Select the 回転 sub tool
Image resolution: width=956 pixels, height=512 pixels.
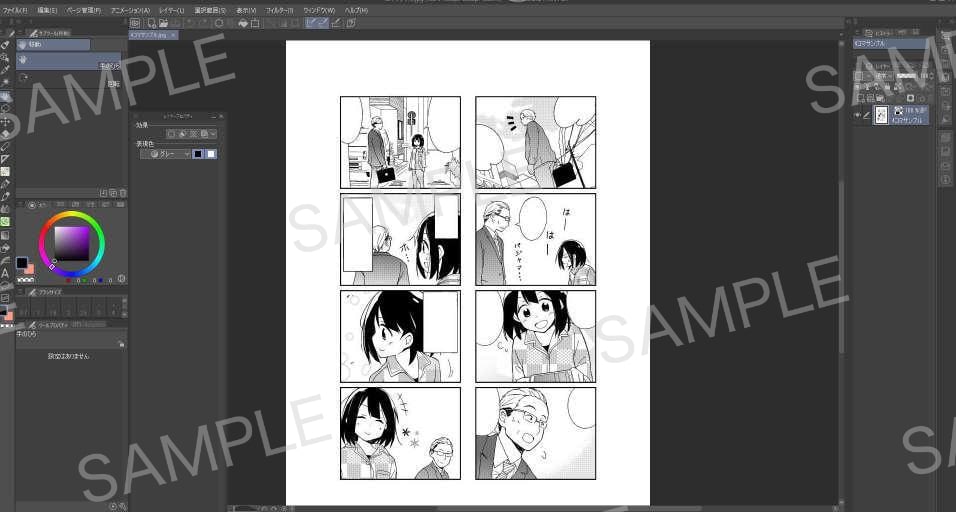coord(68,80)
